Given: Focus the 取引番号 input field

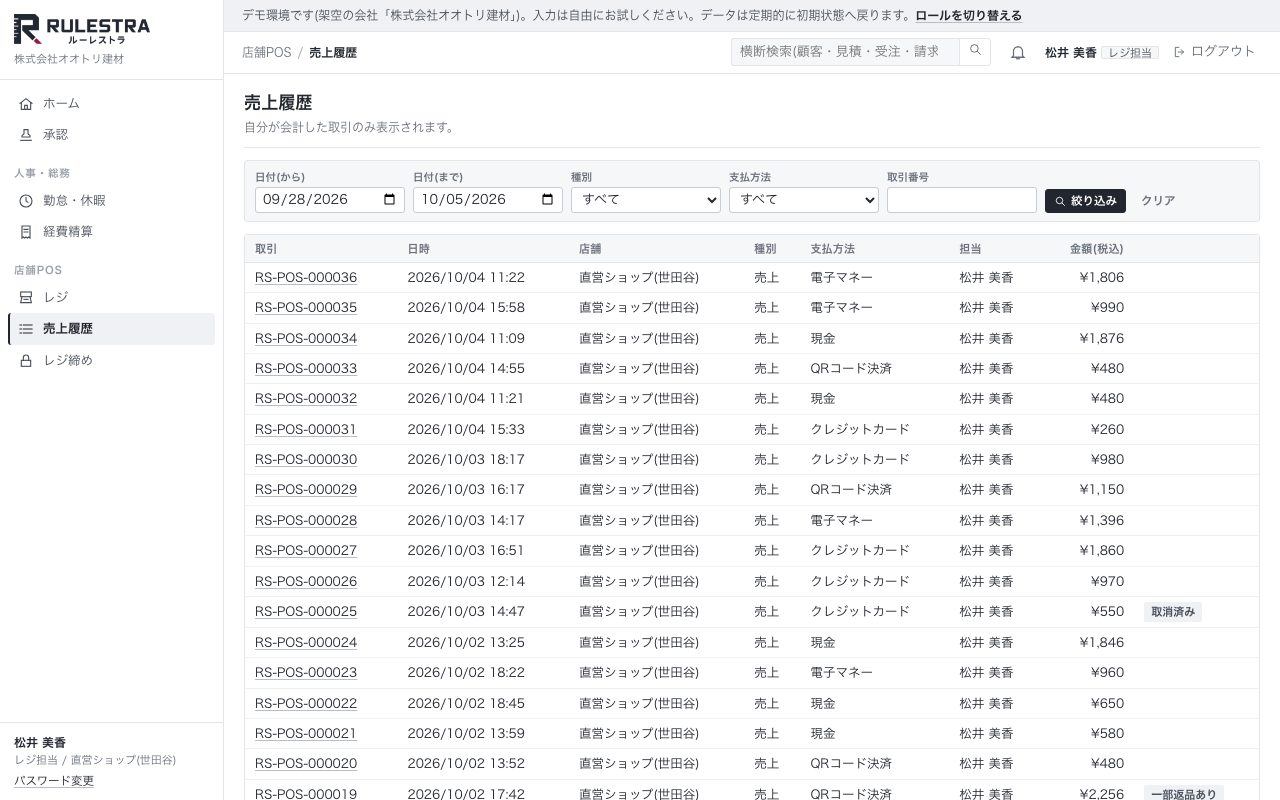Looking at the screenshot, I should [x=962, y=200].
